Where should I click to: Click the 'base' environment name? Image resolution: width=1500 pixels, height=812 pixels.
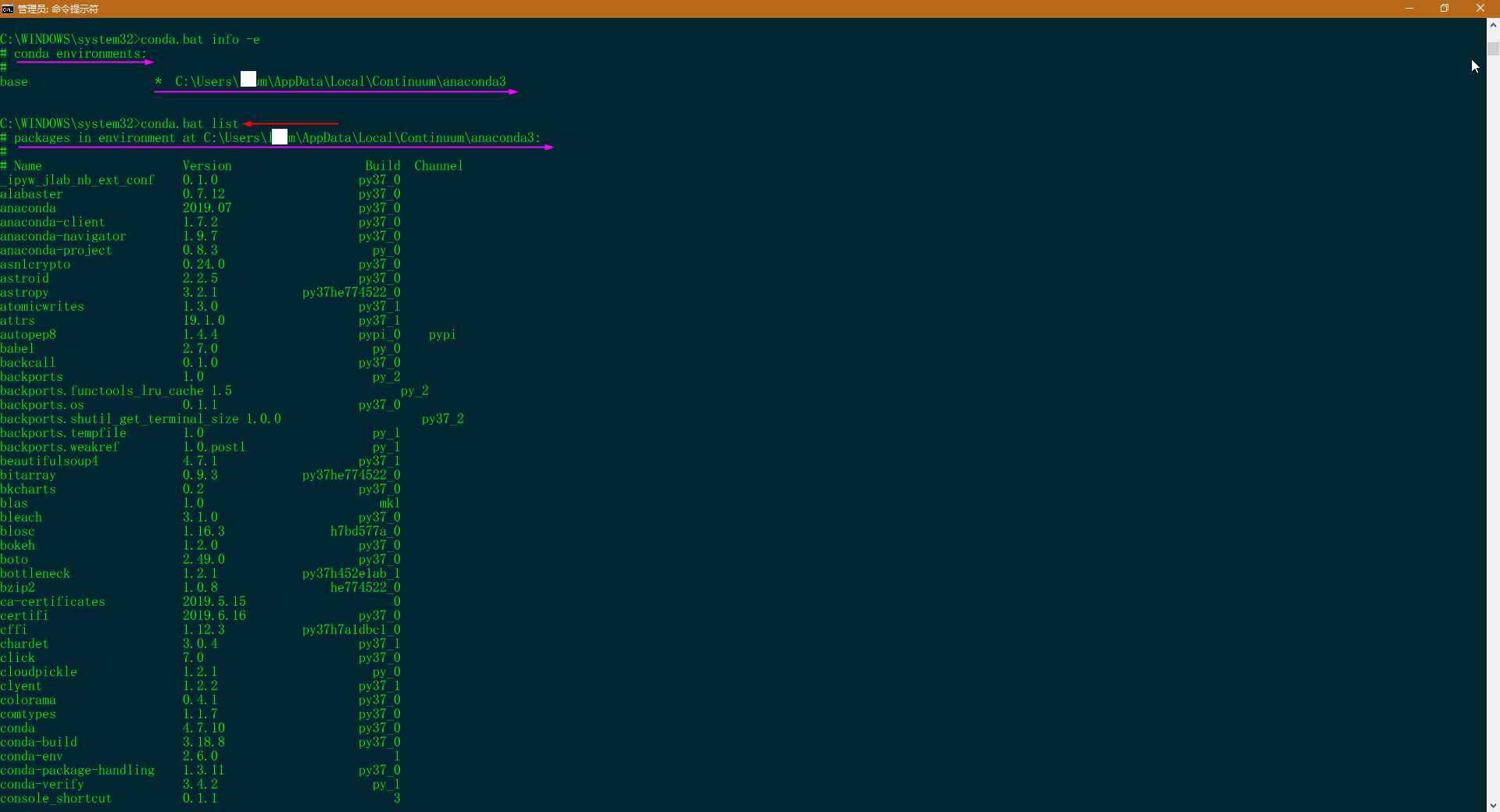[14, 81]
